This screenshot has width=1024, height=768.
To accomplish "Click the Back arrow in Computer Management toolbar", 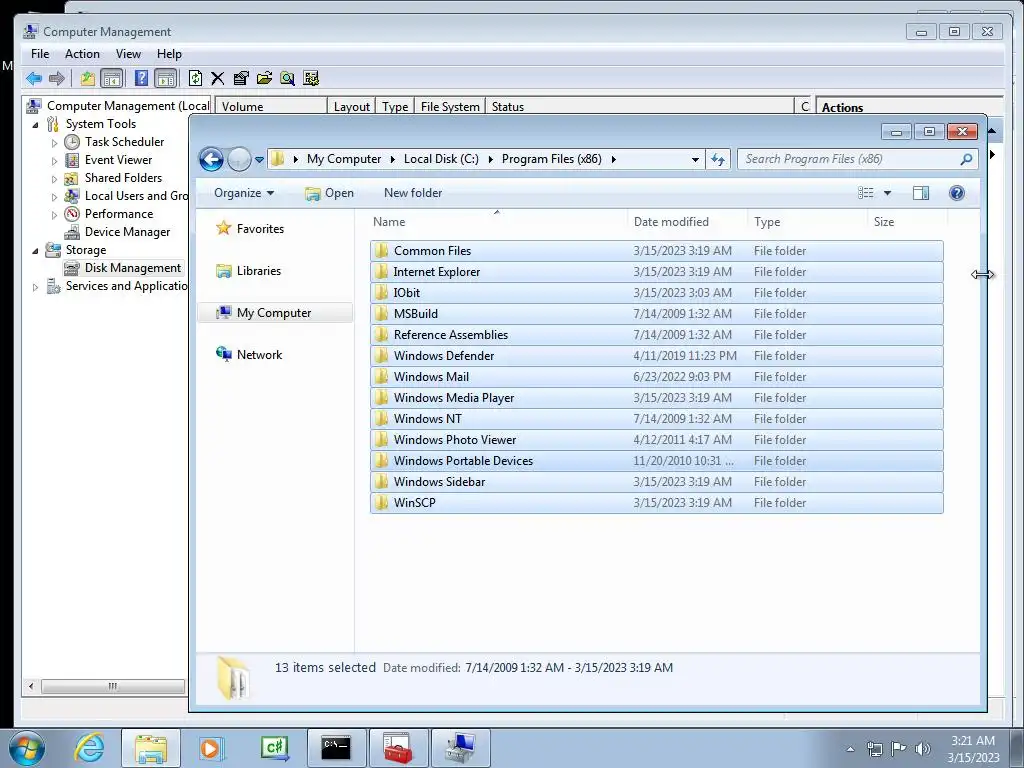I will 34,79.
